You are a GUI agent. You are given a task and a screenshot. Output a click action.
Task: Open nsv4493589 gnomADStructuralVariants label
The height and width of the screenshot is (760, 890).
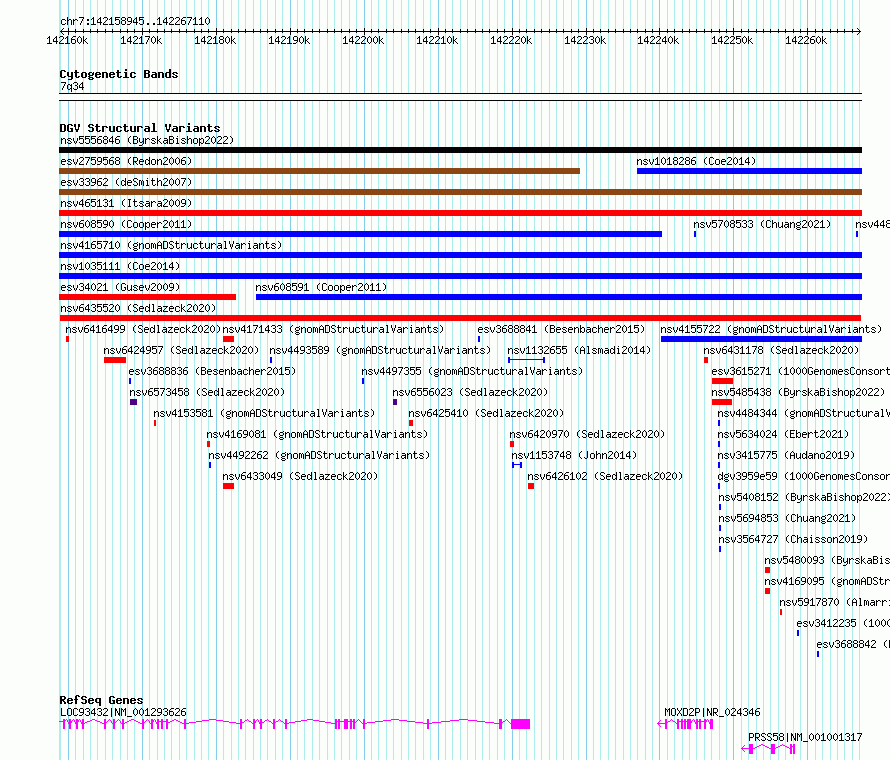[x=380, y=350]
